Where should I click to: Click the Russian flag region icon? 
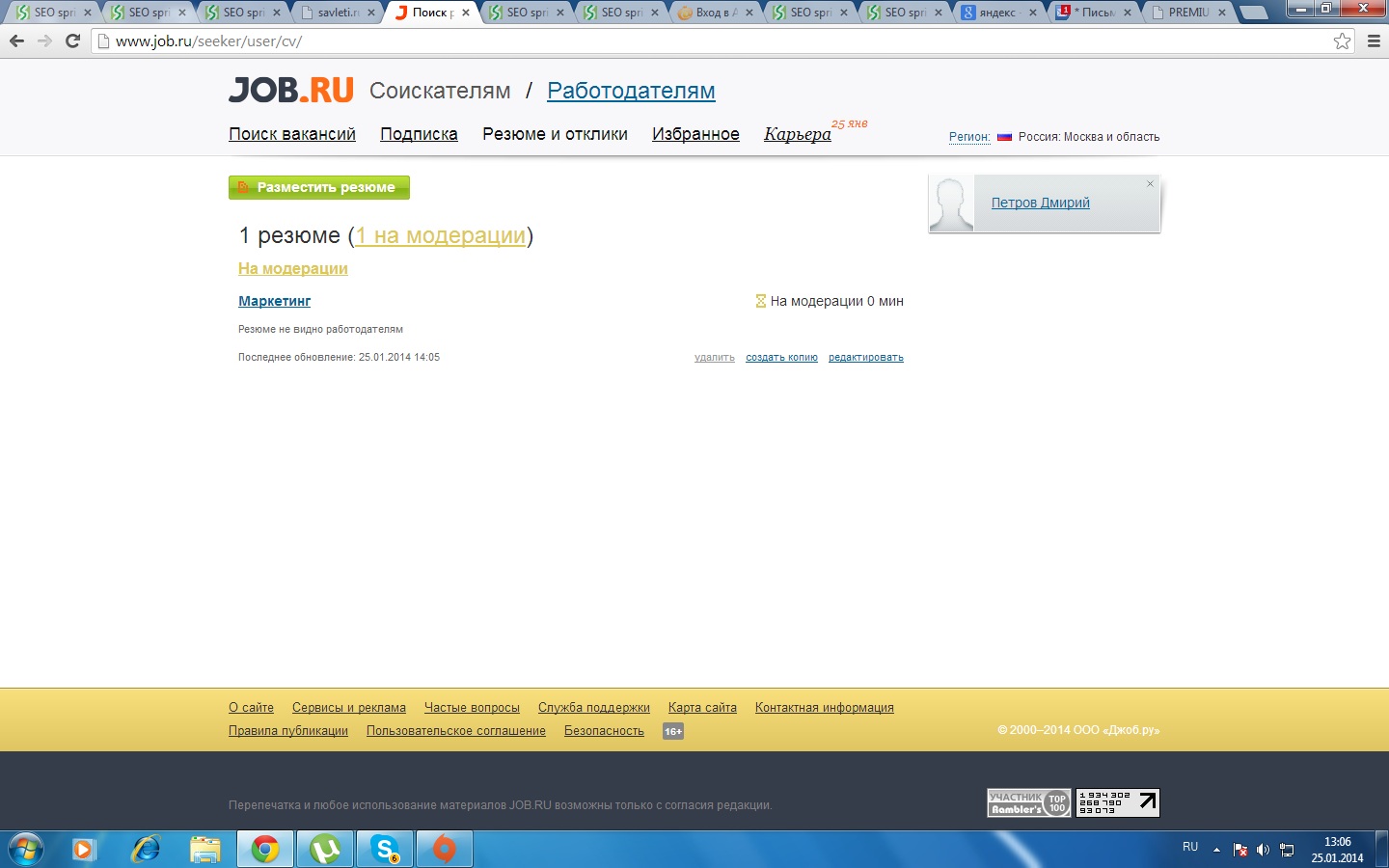(1004, 137)
